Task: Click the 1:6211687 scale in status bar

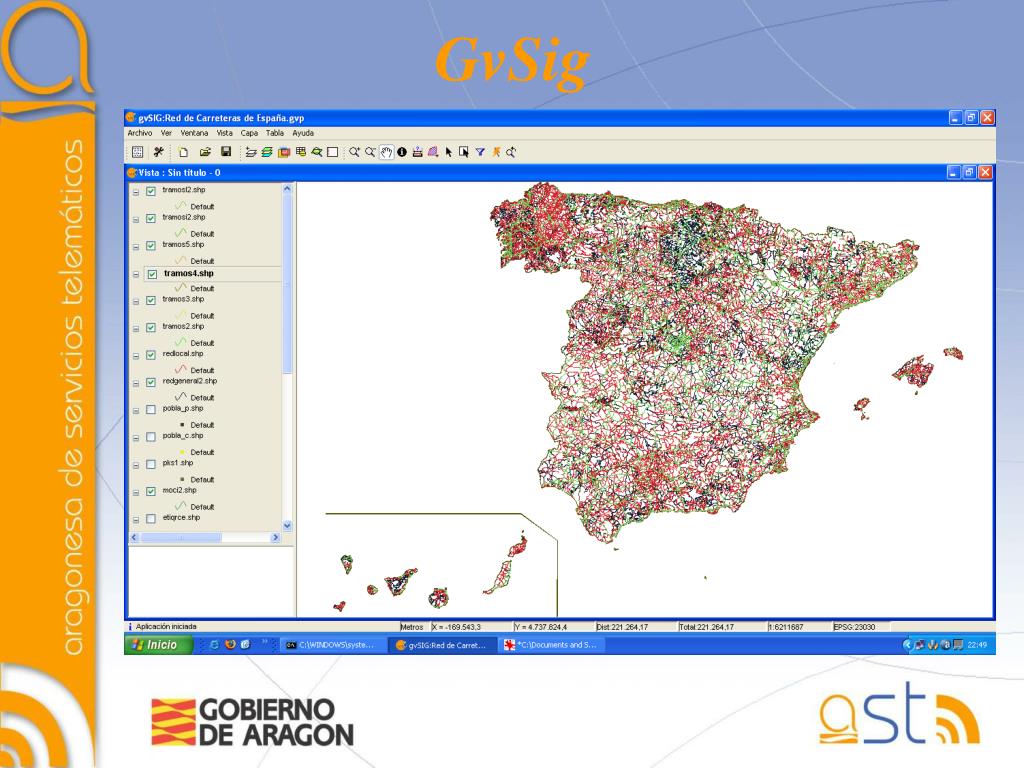Action: tap(786, 627)
